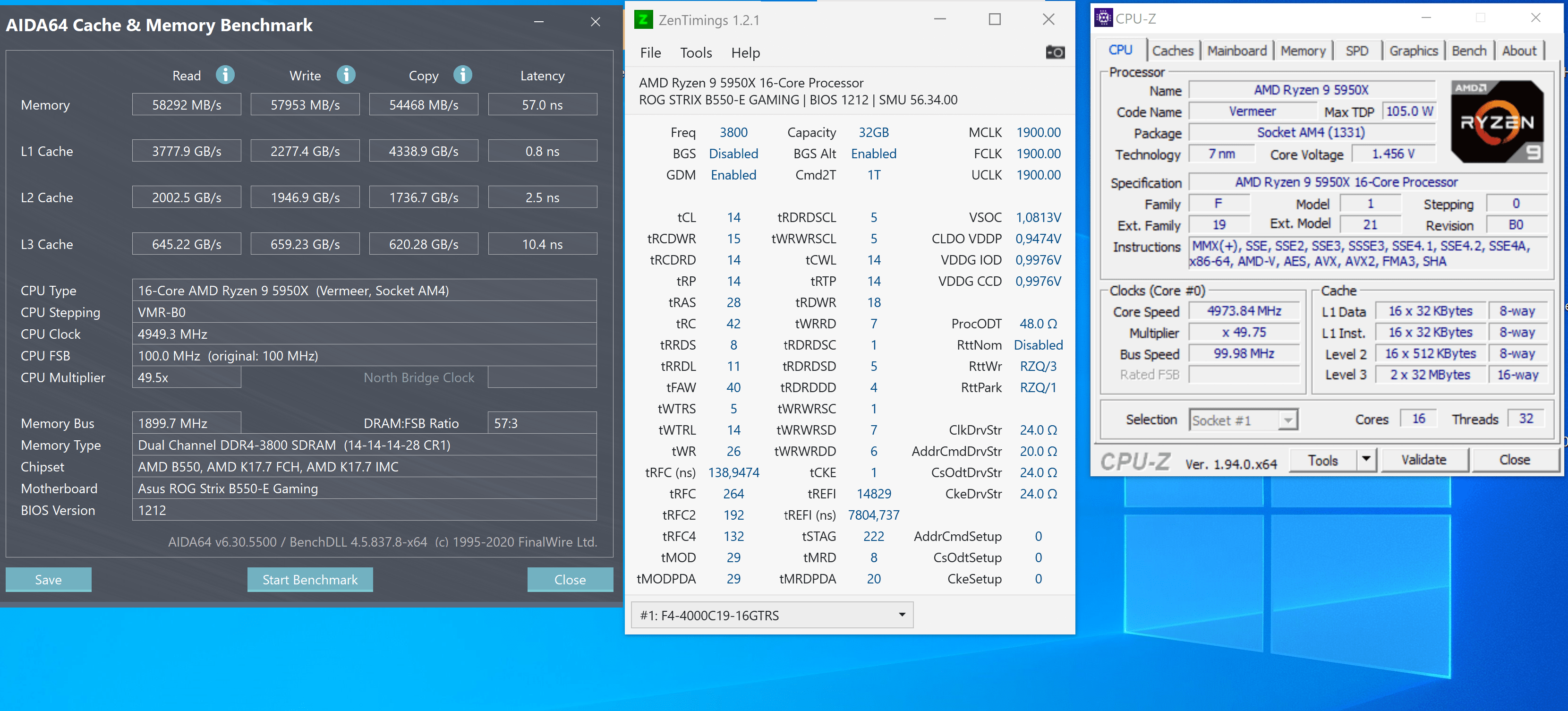Take a screenshot with ZenTimings camera icon
The image size is (1568, 711).
1055,52
